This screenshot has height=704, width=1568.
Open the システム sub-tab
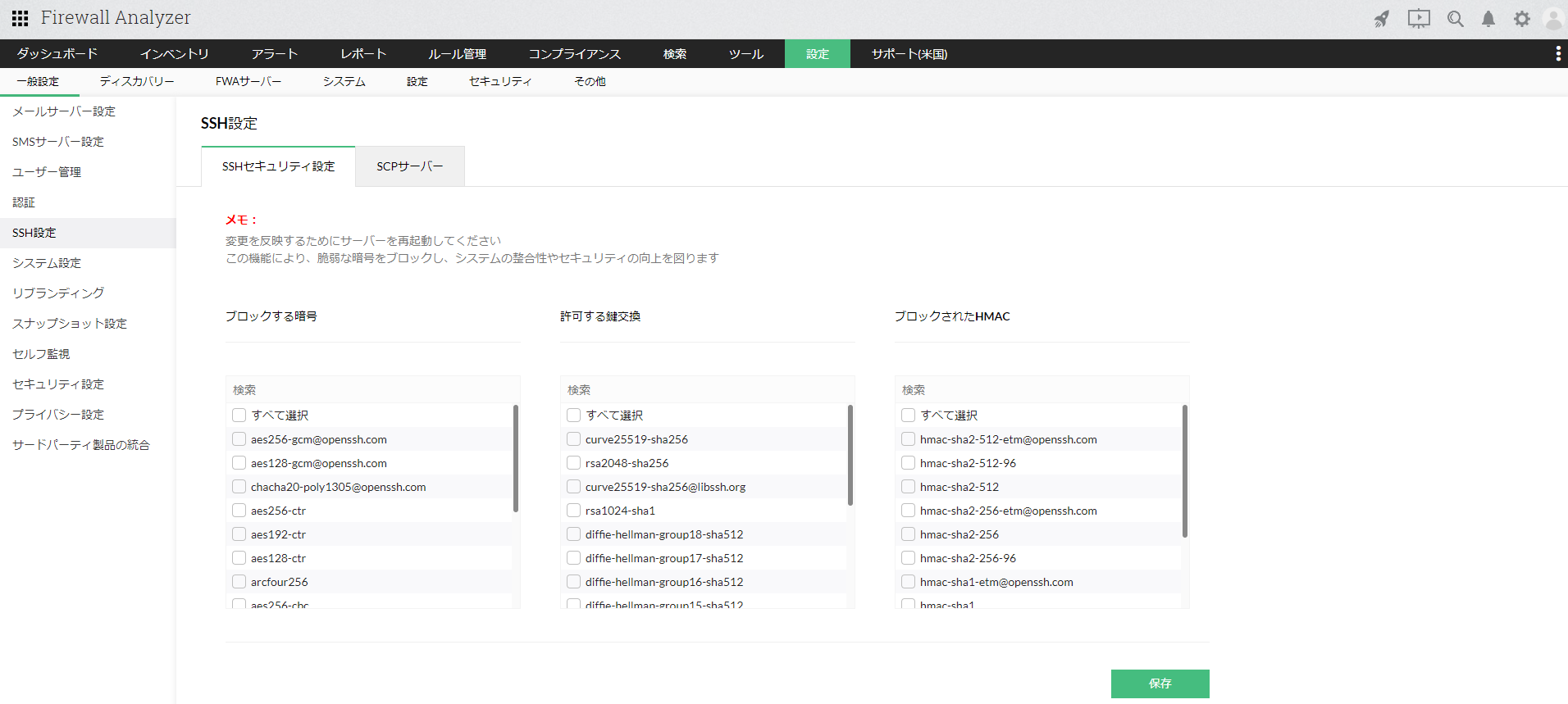[x=344, y=82]
